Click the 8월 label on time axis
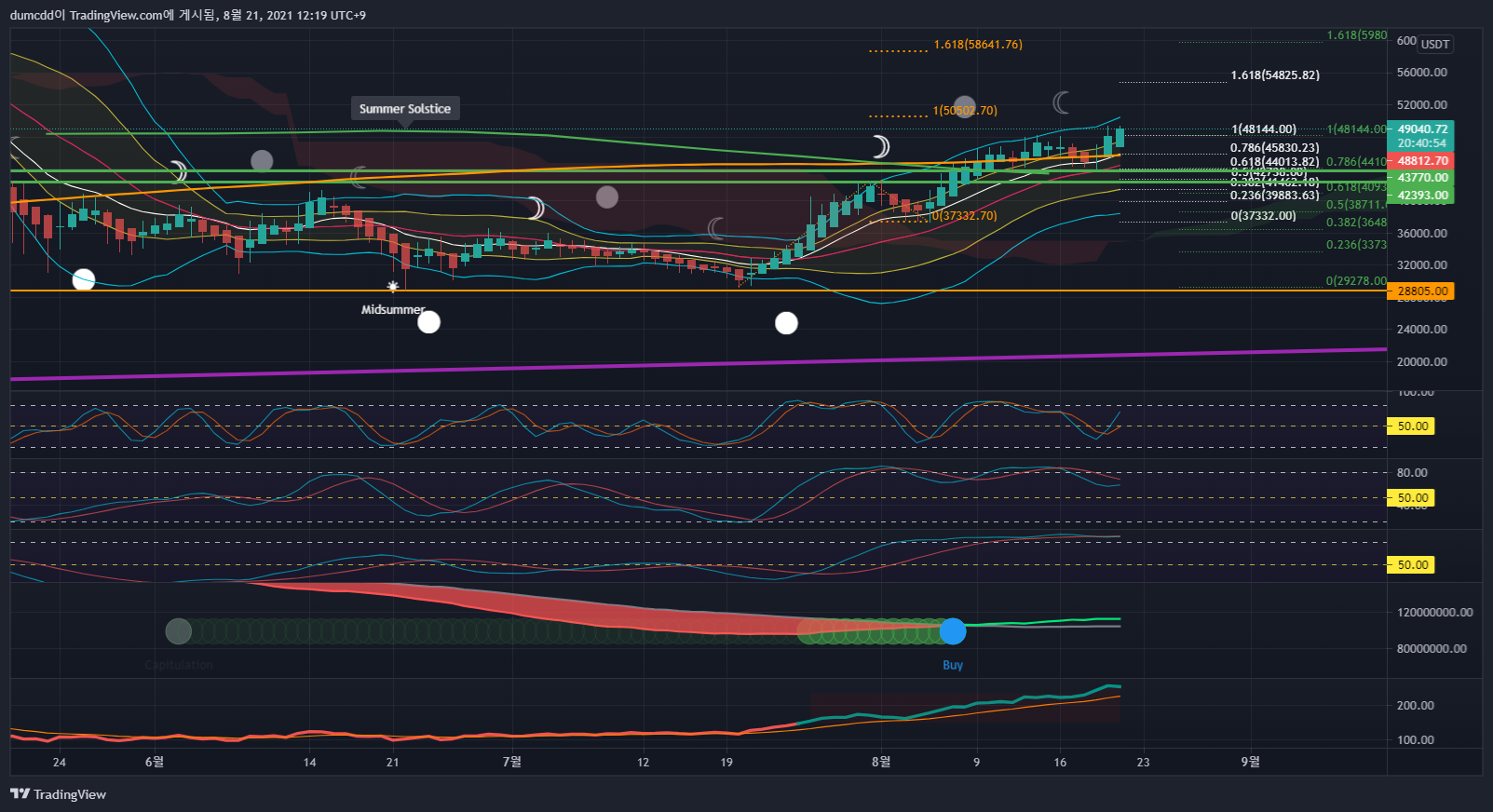Image resolution: width=1493 pixels, height=812 pixels. pyautogui.click(x=881, y=762)
